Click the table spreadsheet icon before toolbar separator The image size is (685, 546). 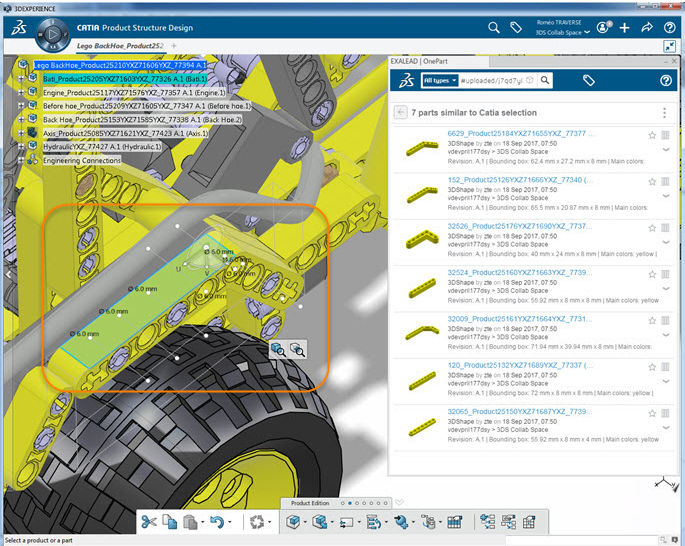[x=454, y=522]
